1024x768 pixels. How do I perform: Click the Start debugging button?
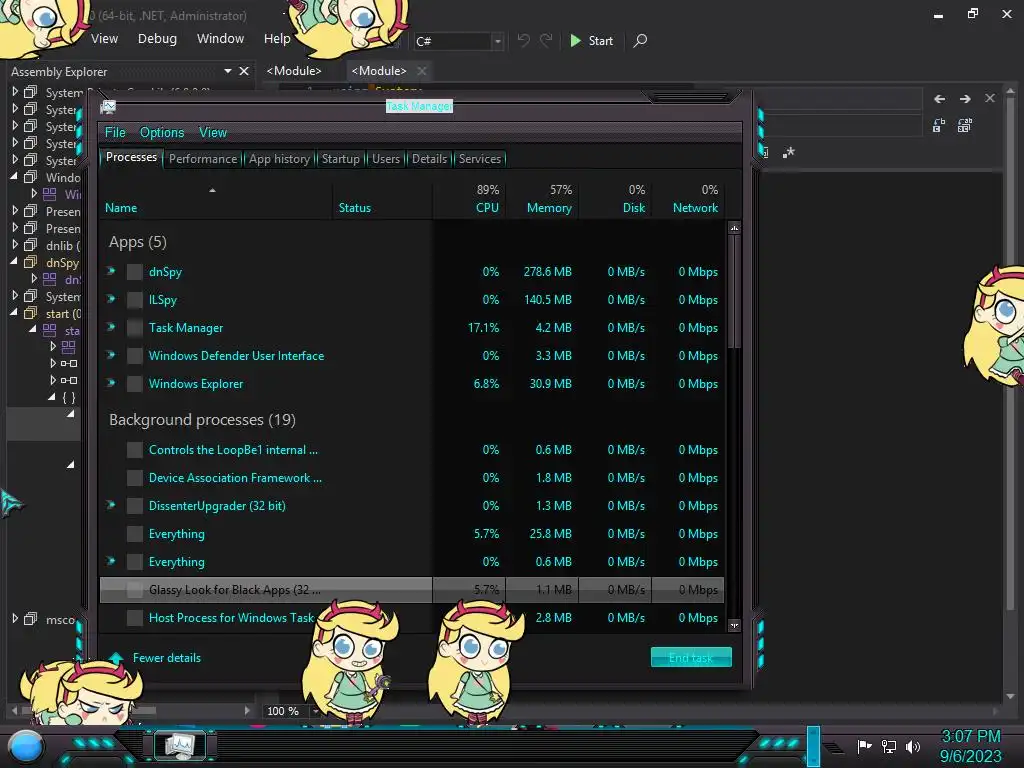point(592,40)
